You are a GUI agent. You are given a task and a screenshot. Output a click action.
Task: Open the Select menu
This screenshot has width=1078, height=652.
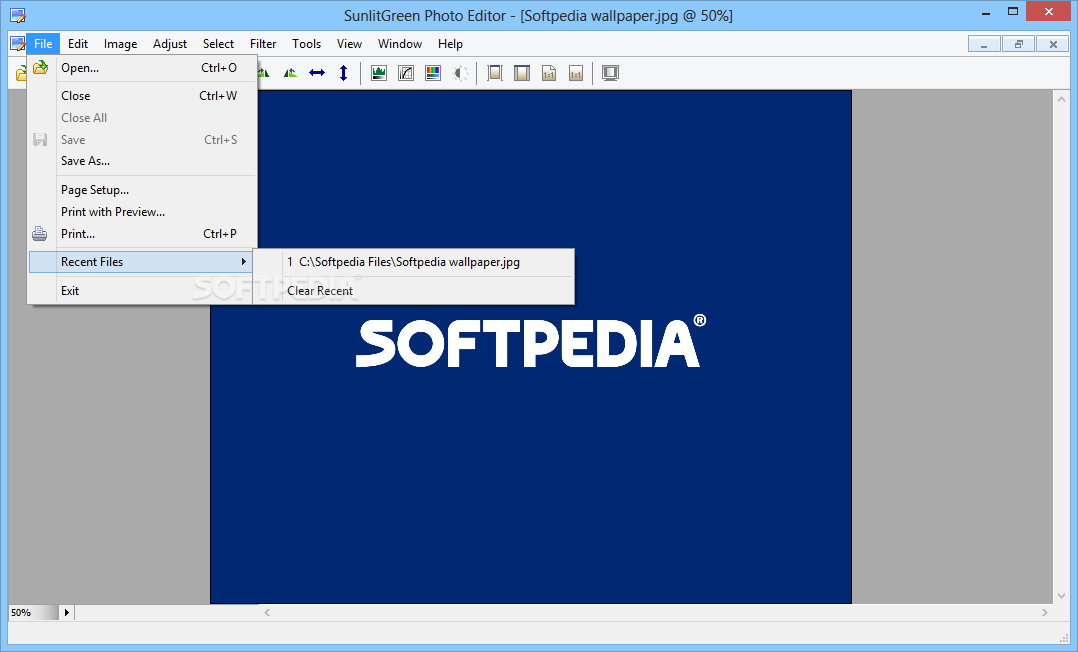(x=218, y=43)
